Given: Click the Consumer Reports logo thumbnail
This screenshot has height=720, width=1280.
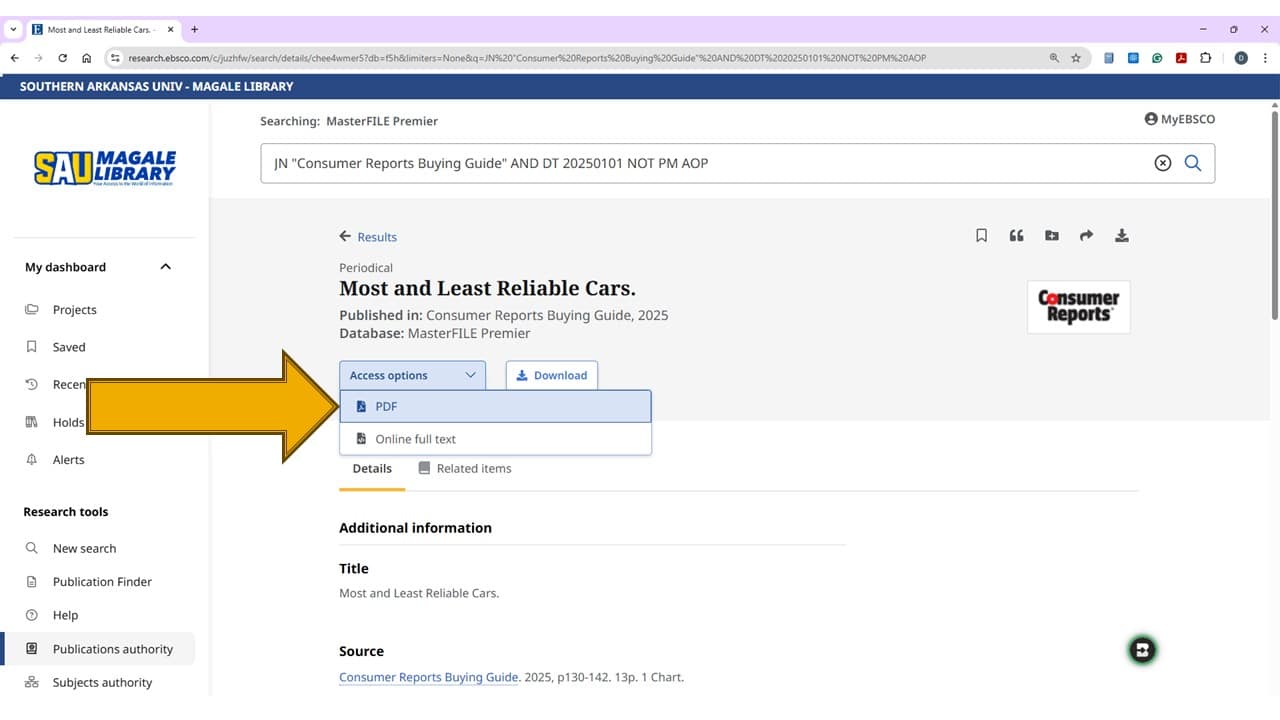Looking at the screenshot, I should tap(1078, 306).
